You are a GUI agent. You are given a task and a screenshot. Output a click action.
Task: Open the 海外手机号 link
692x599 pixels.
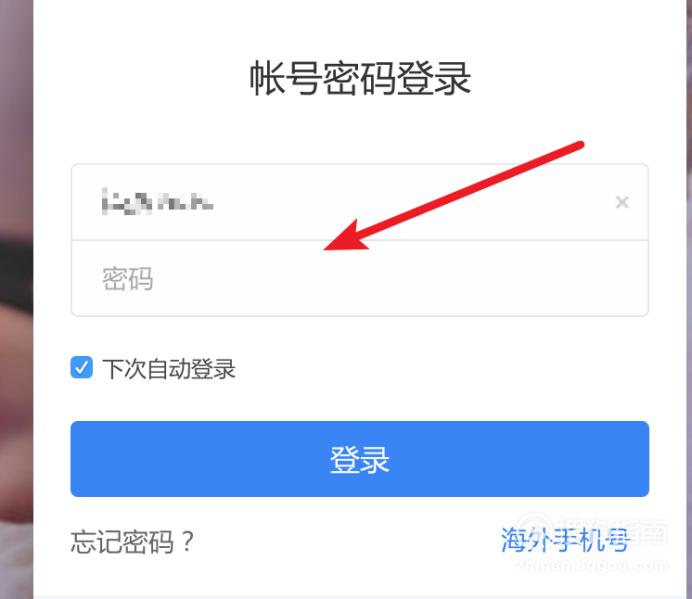click(565, 539)
